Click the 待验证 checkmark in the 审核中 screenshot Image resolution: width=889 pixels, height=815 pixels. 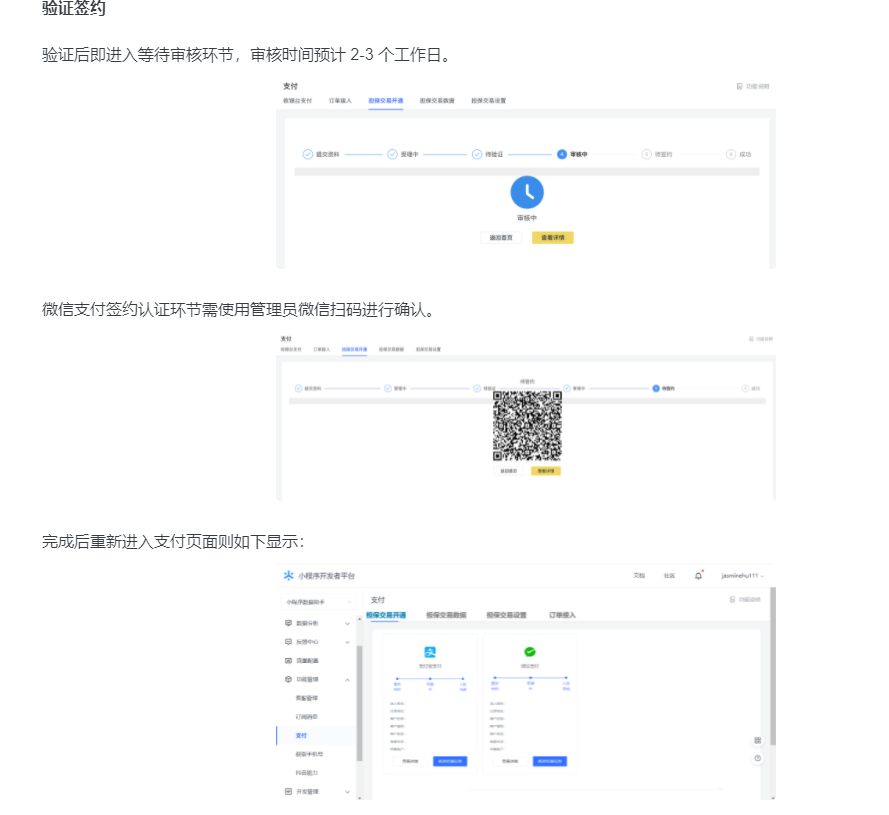[477, 154]
